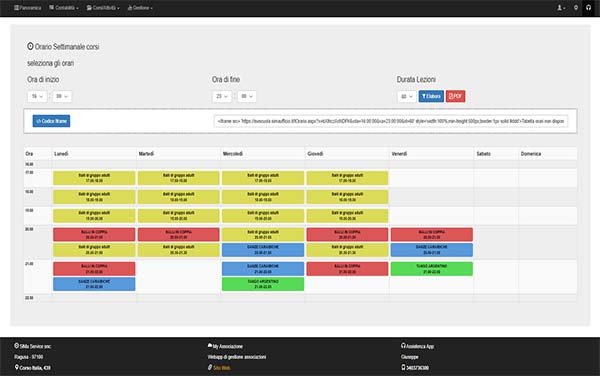Click the Codice Iframe button
The image size is (600, 376).
[51, 121]
